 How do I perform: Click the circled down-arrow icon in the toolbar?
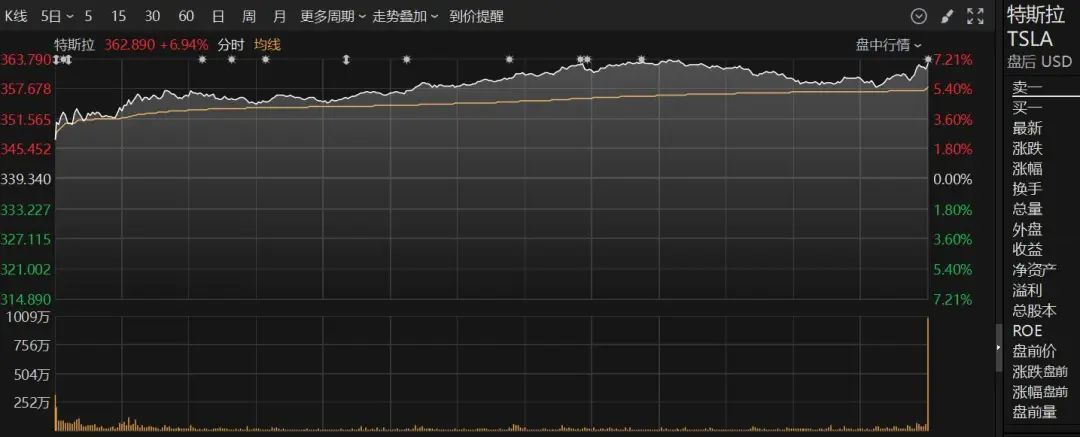tap(919, 16)
